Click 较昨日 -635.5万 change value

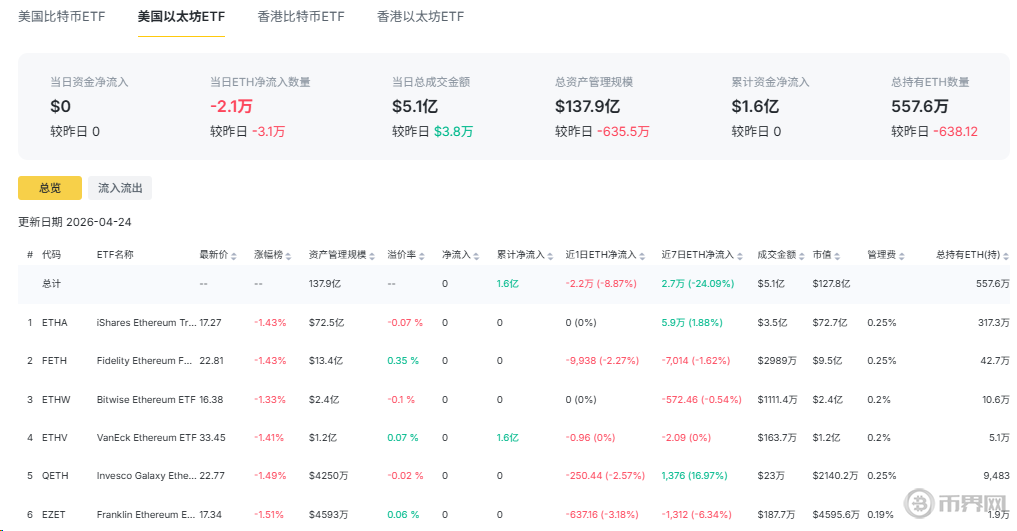tap(623, 132)
